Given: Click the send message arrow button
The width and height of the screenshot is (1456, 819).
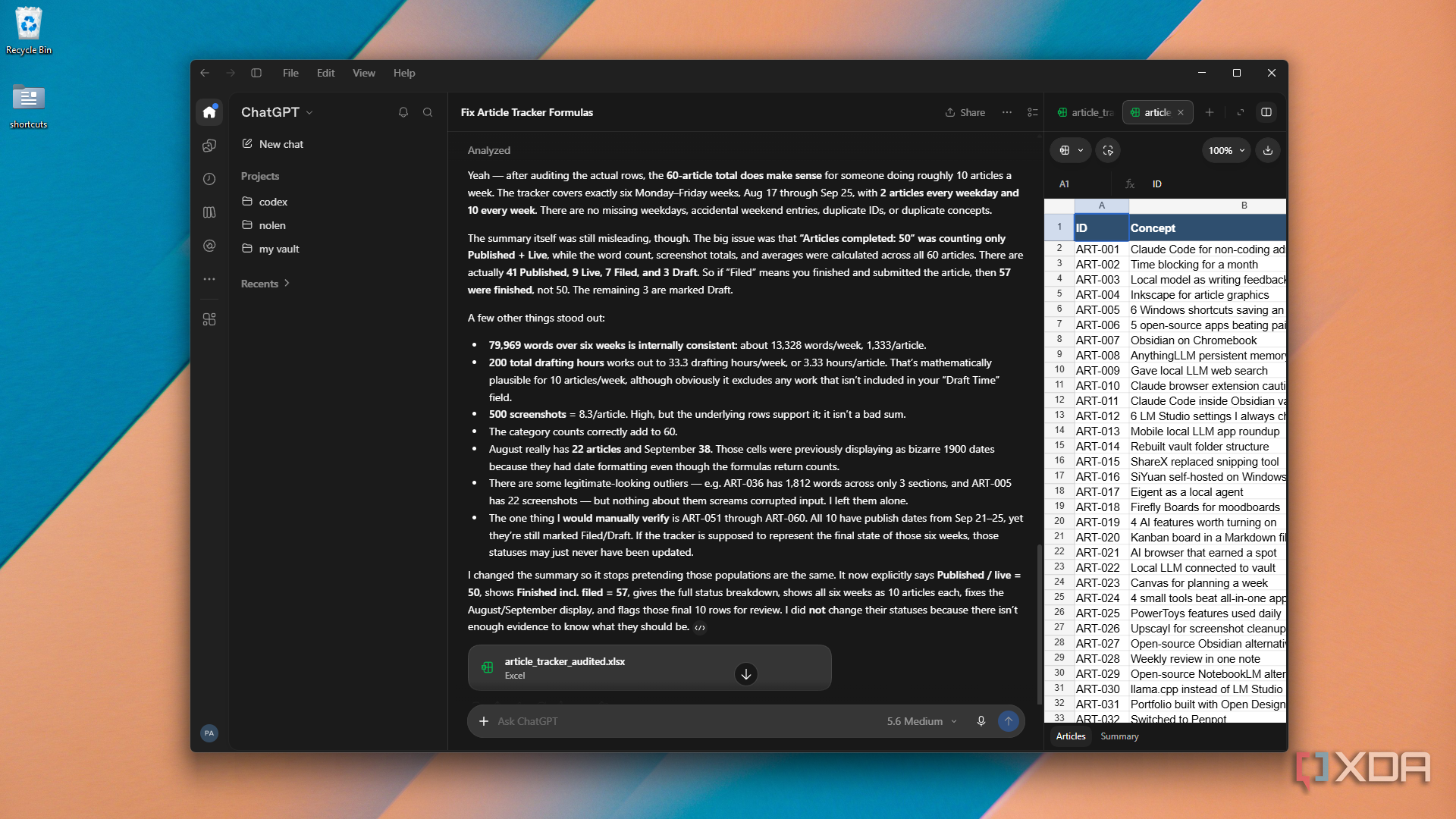Looking at the screenshot, I should [1009, 721].
